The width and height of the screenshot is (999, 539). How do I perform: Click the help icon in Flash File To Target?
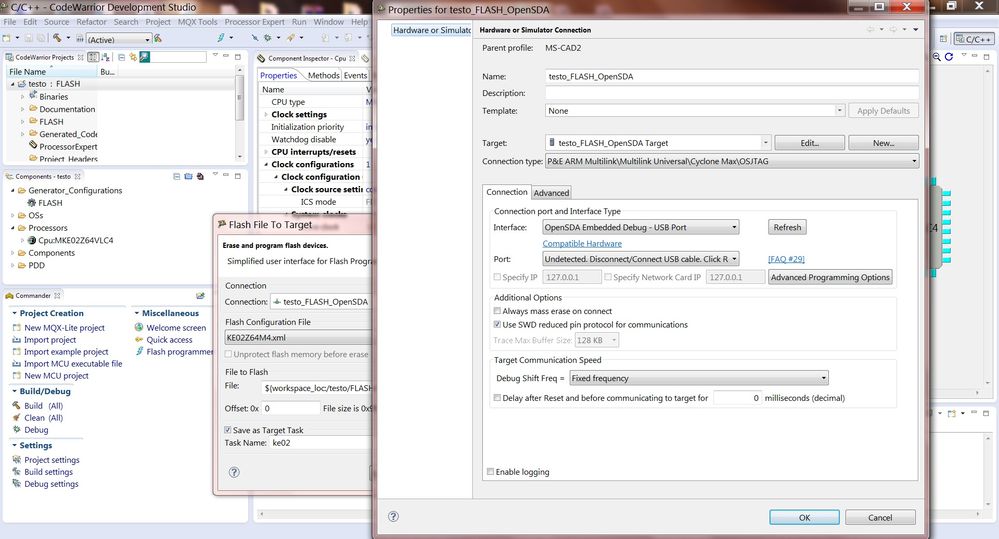(x=234, y=472)
